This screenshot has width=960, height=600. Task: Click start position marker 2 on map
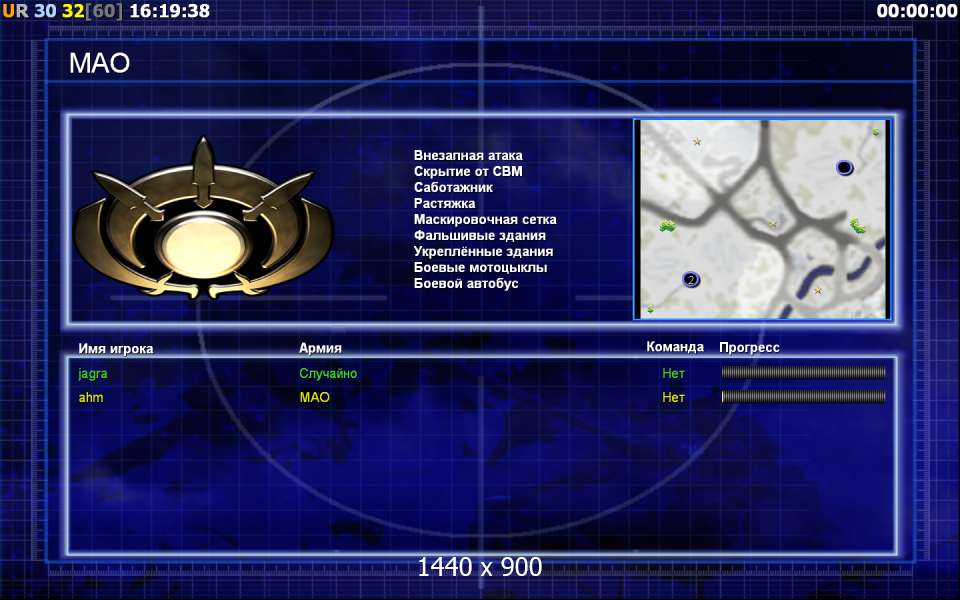[691, 280]
